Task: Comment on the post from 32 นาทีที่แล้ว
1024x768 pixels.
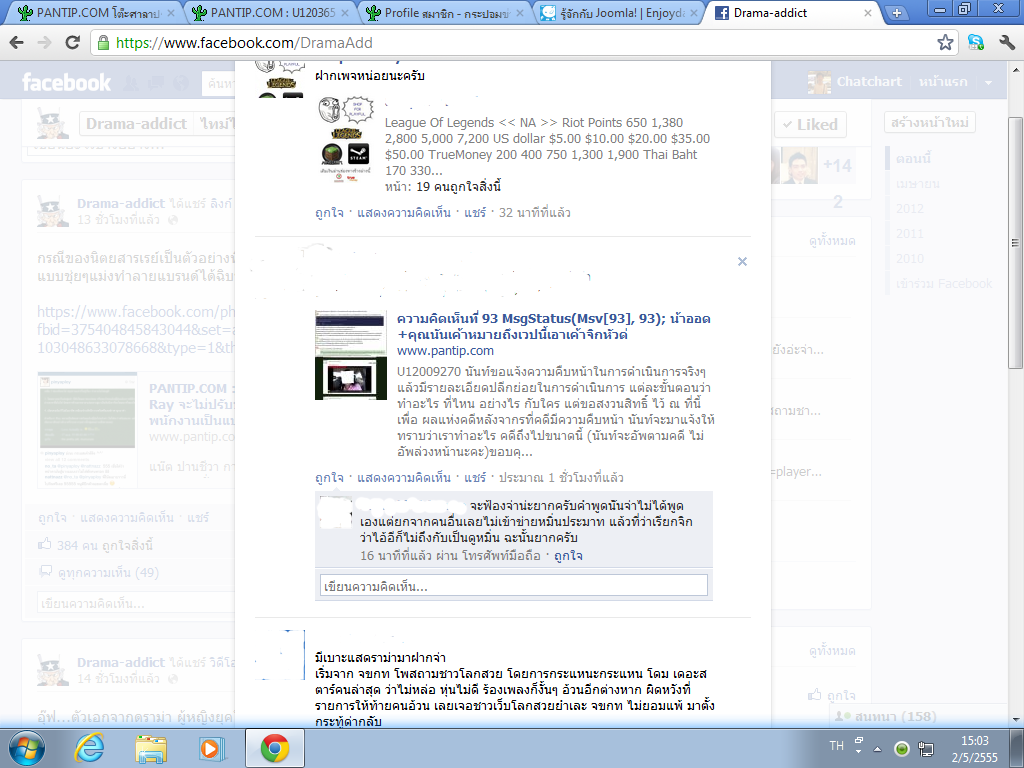Action: pyautogui.click(x=404, y=212)
